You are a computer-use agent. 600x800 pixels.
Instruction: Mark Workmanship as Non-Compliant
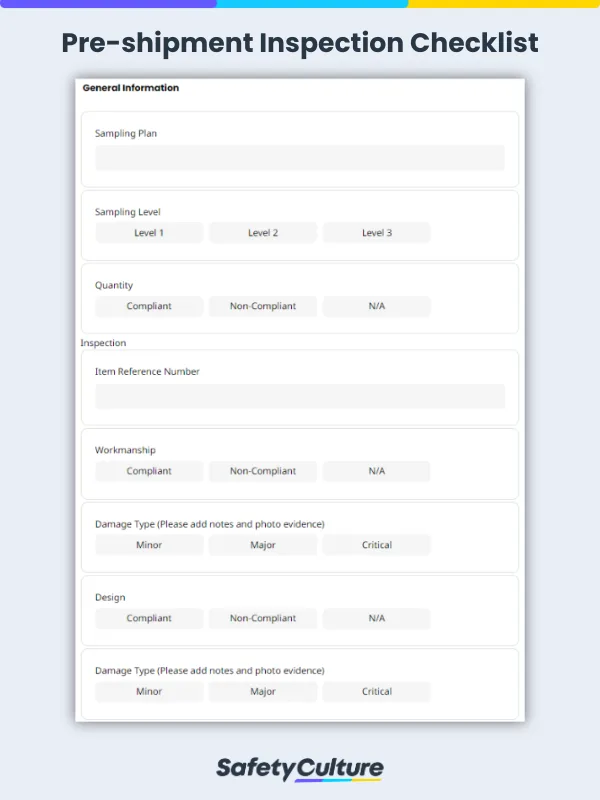click(262, 471)
